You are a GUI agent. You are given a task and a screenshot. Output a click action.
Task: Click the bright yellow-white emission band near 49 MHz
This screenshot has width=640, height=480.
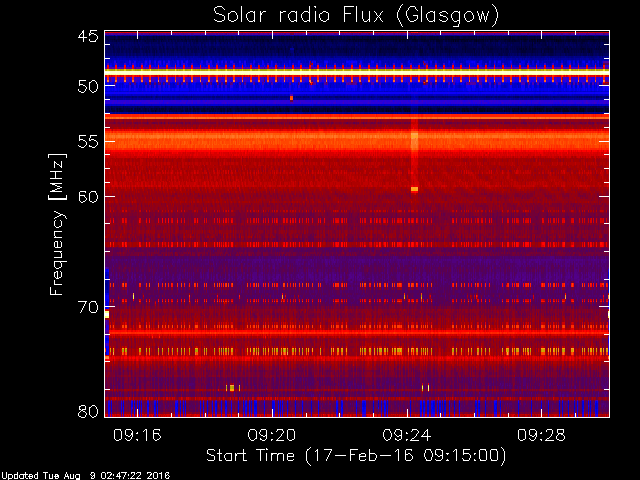(357, 73)
